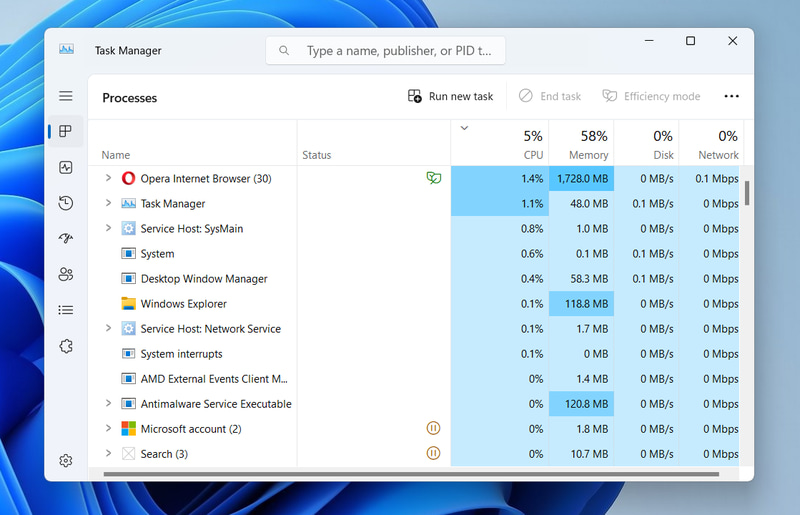Click the Opera Internet Browser icon
This screenshot has width=800, height=515.
(x=129, y=178)
